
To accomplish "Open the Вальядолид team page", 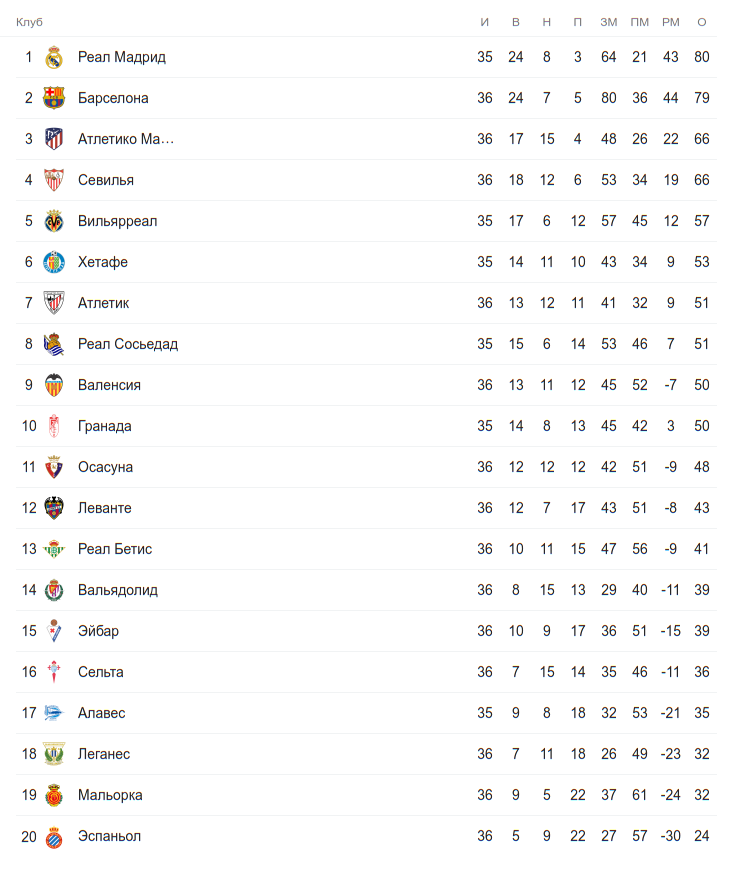I will pos(118,590).
